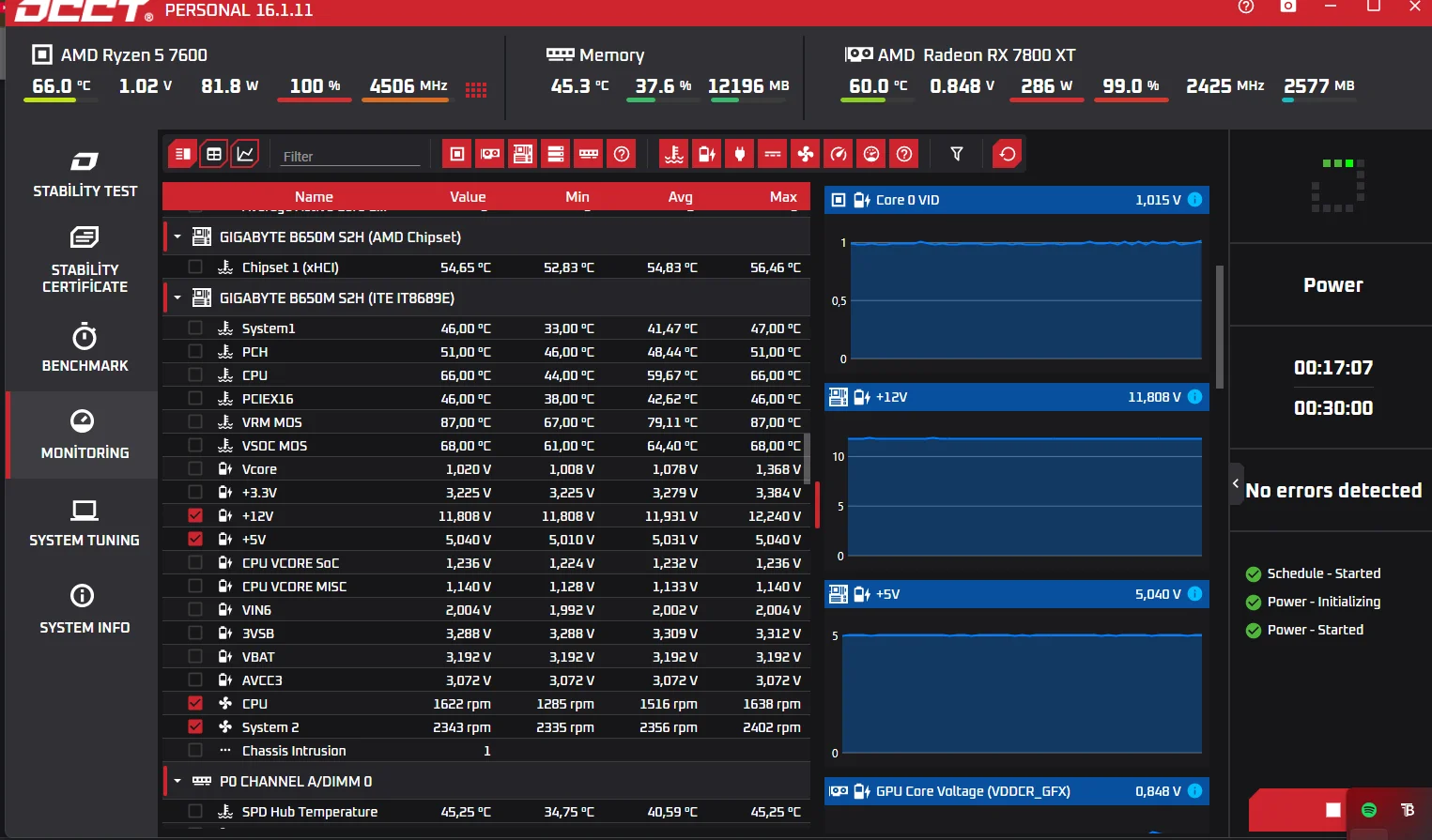Screen dimensions: 1432x840
Task: Open the Spotify icon in the corner
Action: click(1369, 810)
